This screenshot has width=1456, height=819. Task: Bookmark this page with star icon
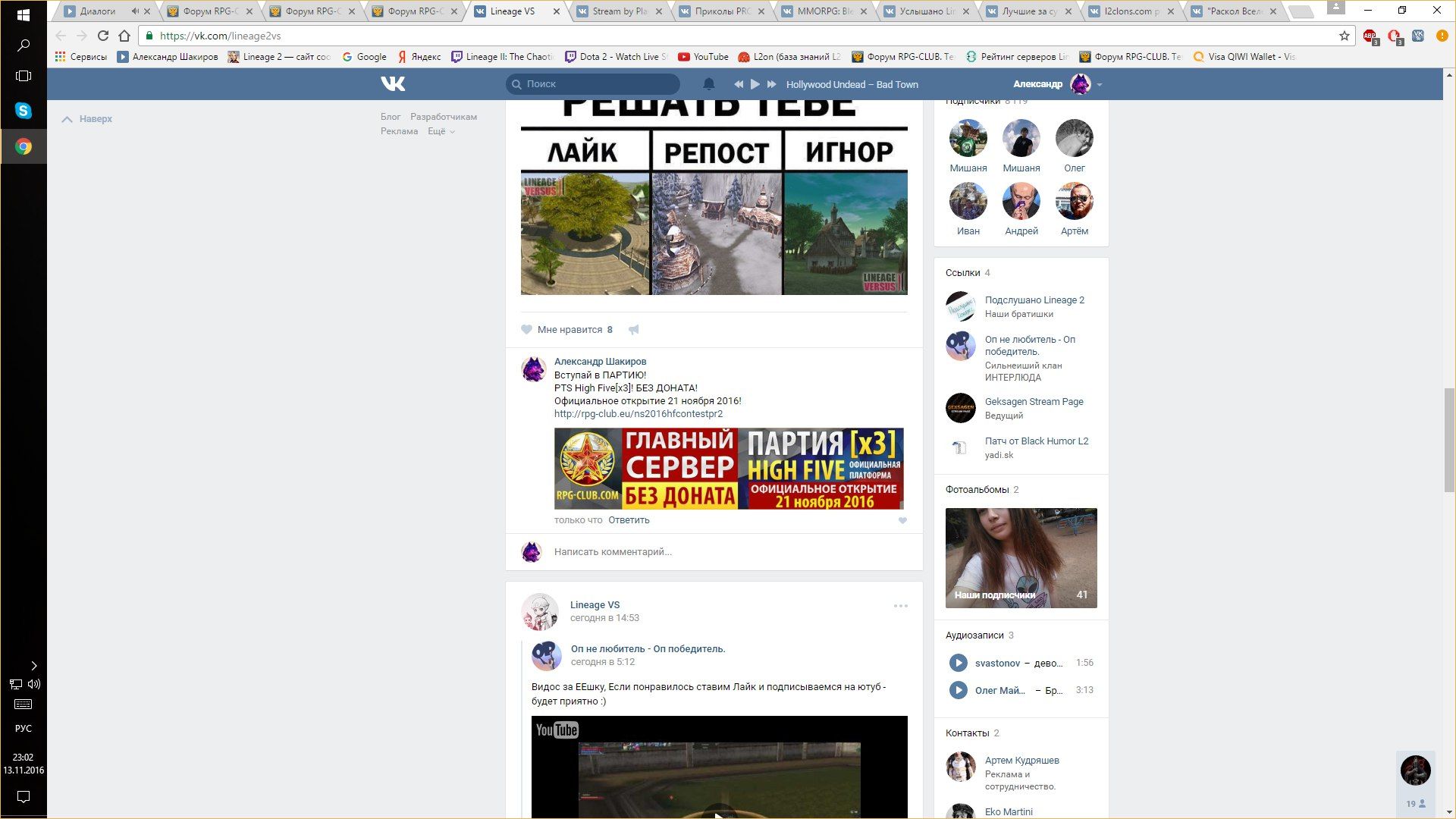click(1345, 36)
